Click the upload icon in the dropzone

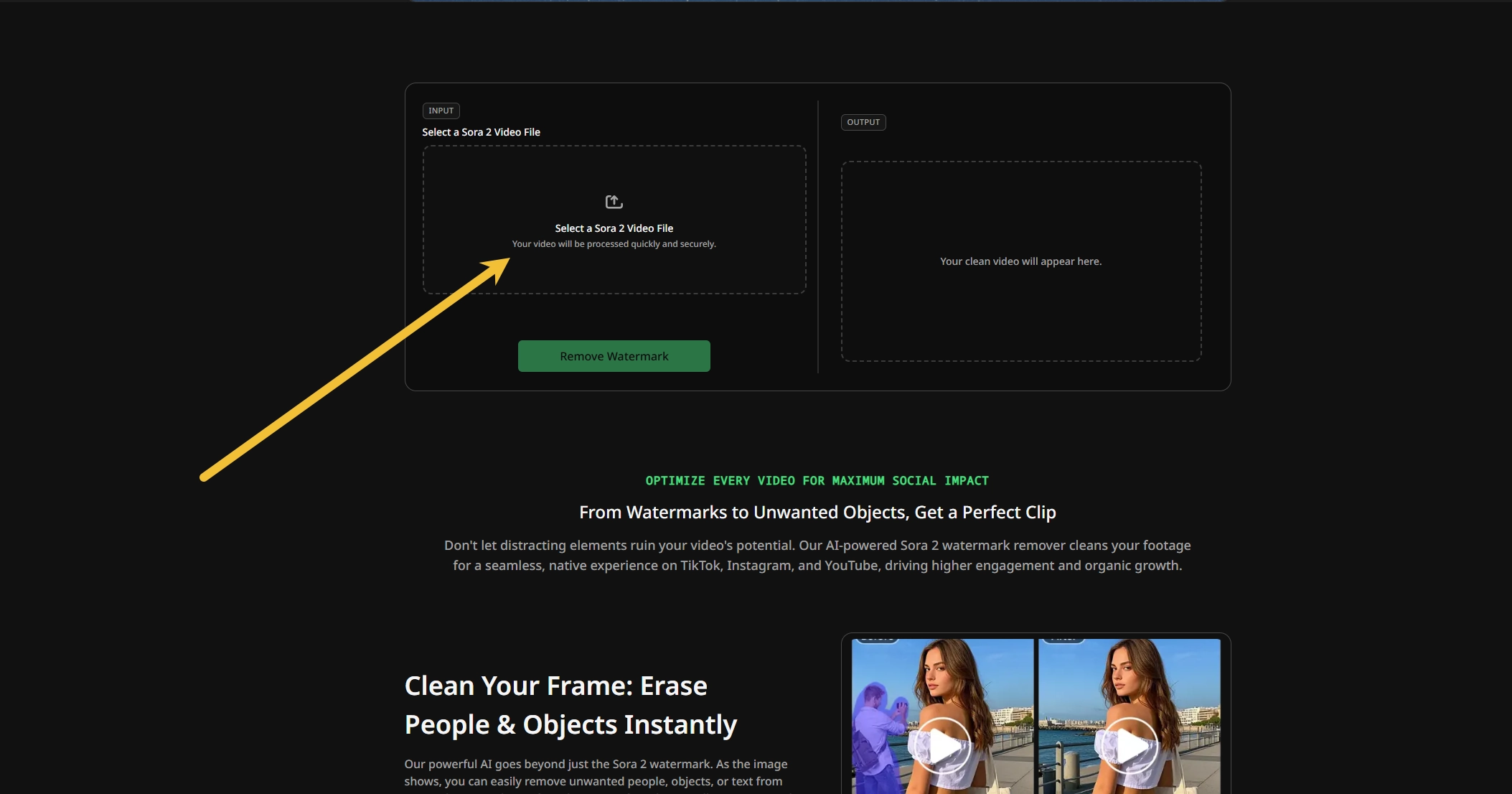[614, 202]
